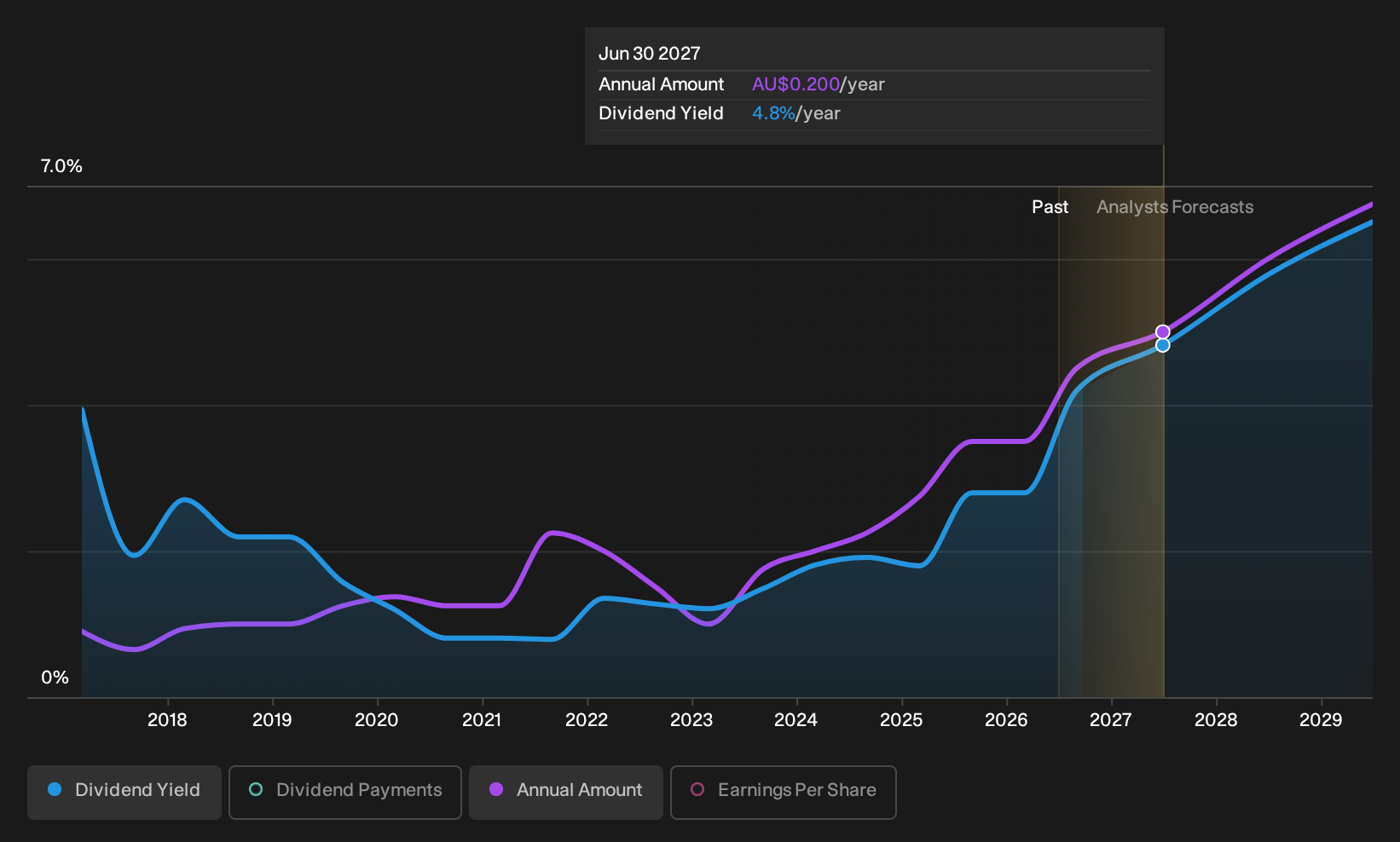Select the purple data point at Jun 2027
Viewport: 1400px width, 842px height.
coord(1163,332)
